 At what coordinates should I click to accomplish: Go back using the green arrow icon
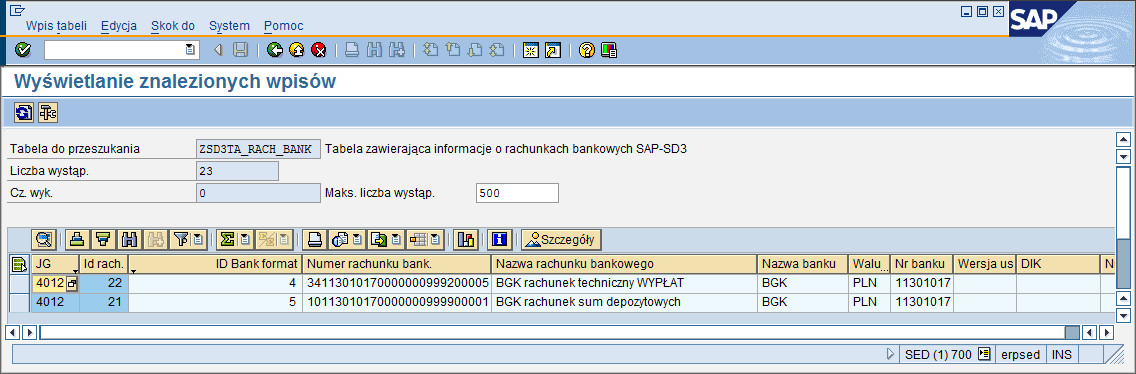click(x=275, y=50)
